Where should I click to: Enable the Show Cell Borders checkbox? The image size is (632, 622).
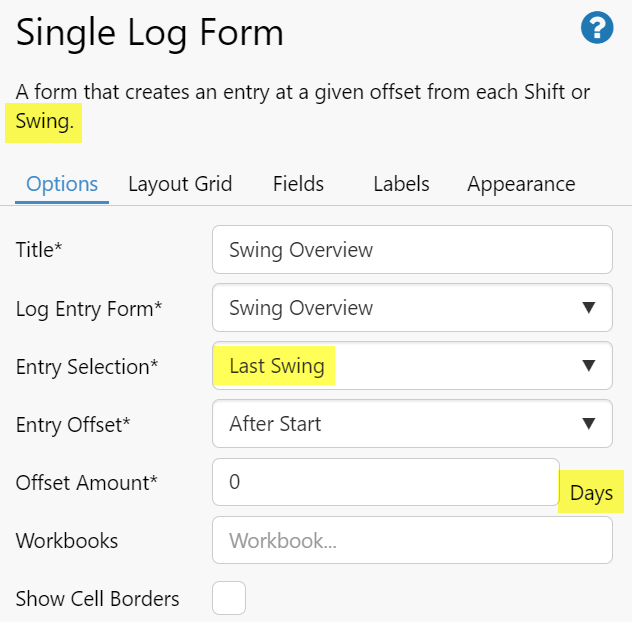[229, 599]
